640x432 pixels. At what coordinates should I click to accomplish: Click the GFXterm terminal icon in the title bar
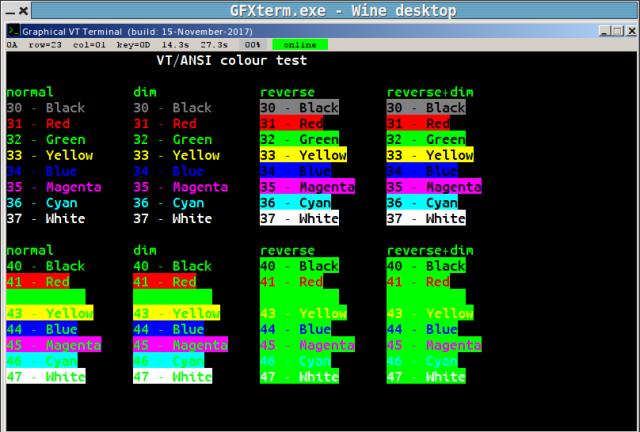pyautogui.click(x=12, y=31)
